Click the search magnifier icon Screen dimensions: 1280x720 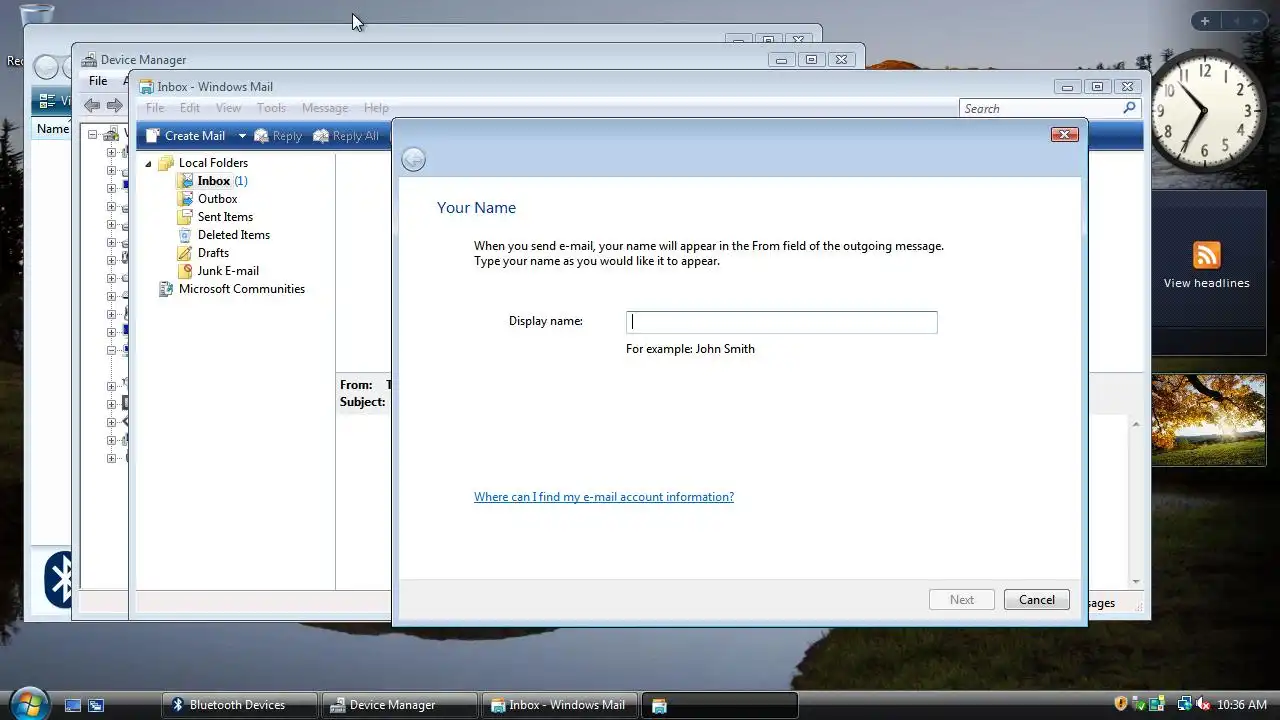1129,108
